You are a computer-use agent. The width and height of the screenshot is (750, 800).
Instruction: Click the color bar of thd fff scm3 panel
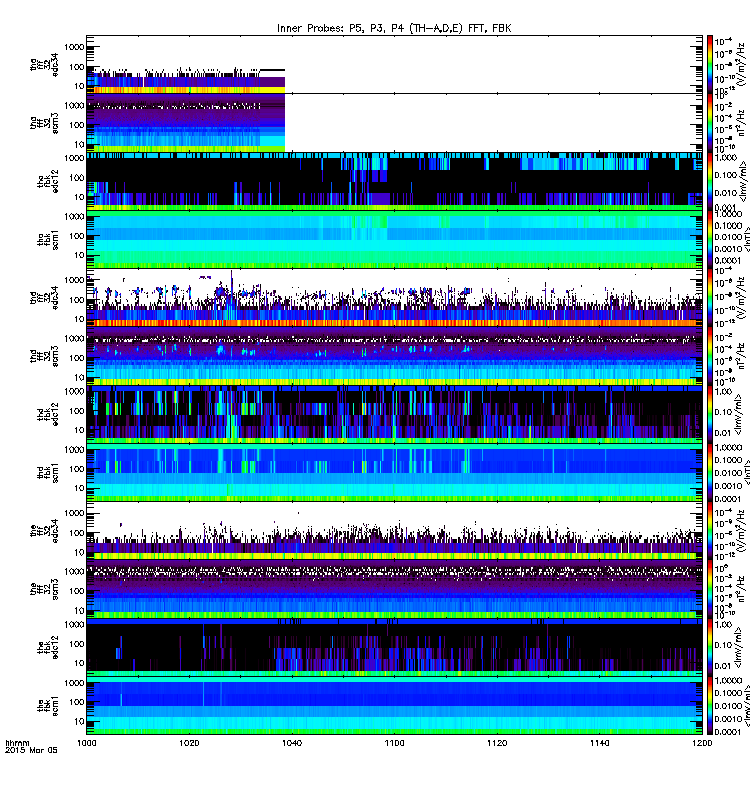coord(709,356)
